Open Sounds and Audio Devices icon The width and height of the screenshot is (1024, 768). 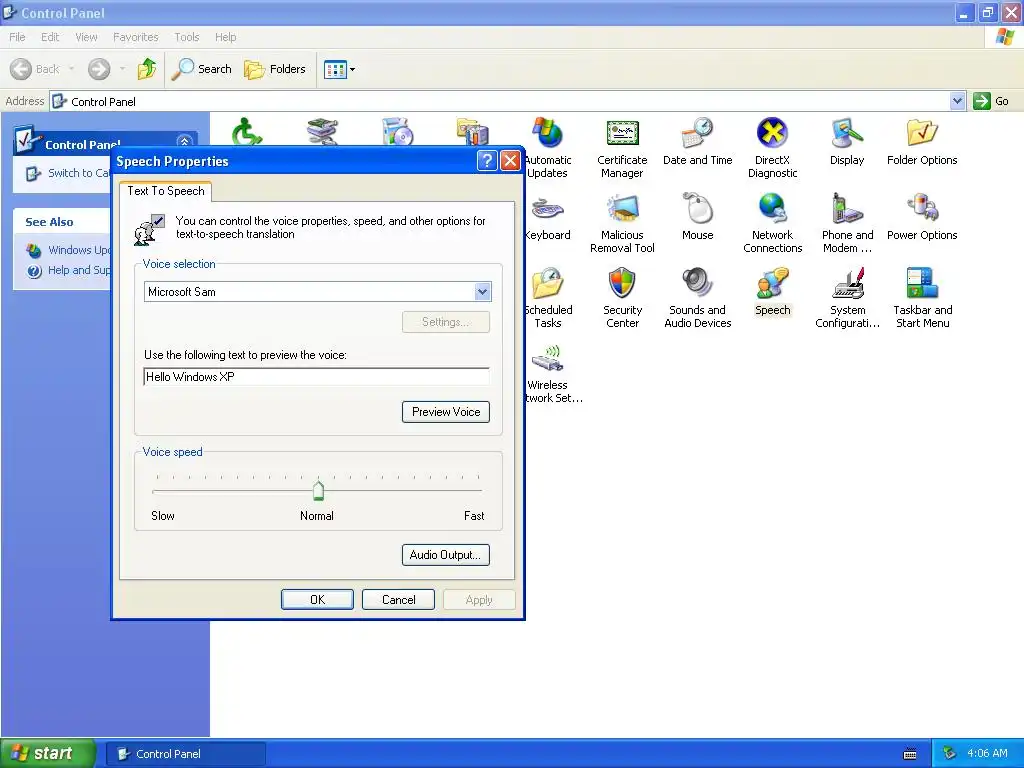(697, 283)
